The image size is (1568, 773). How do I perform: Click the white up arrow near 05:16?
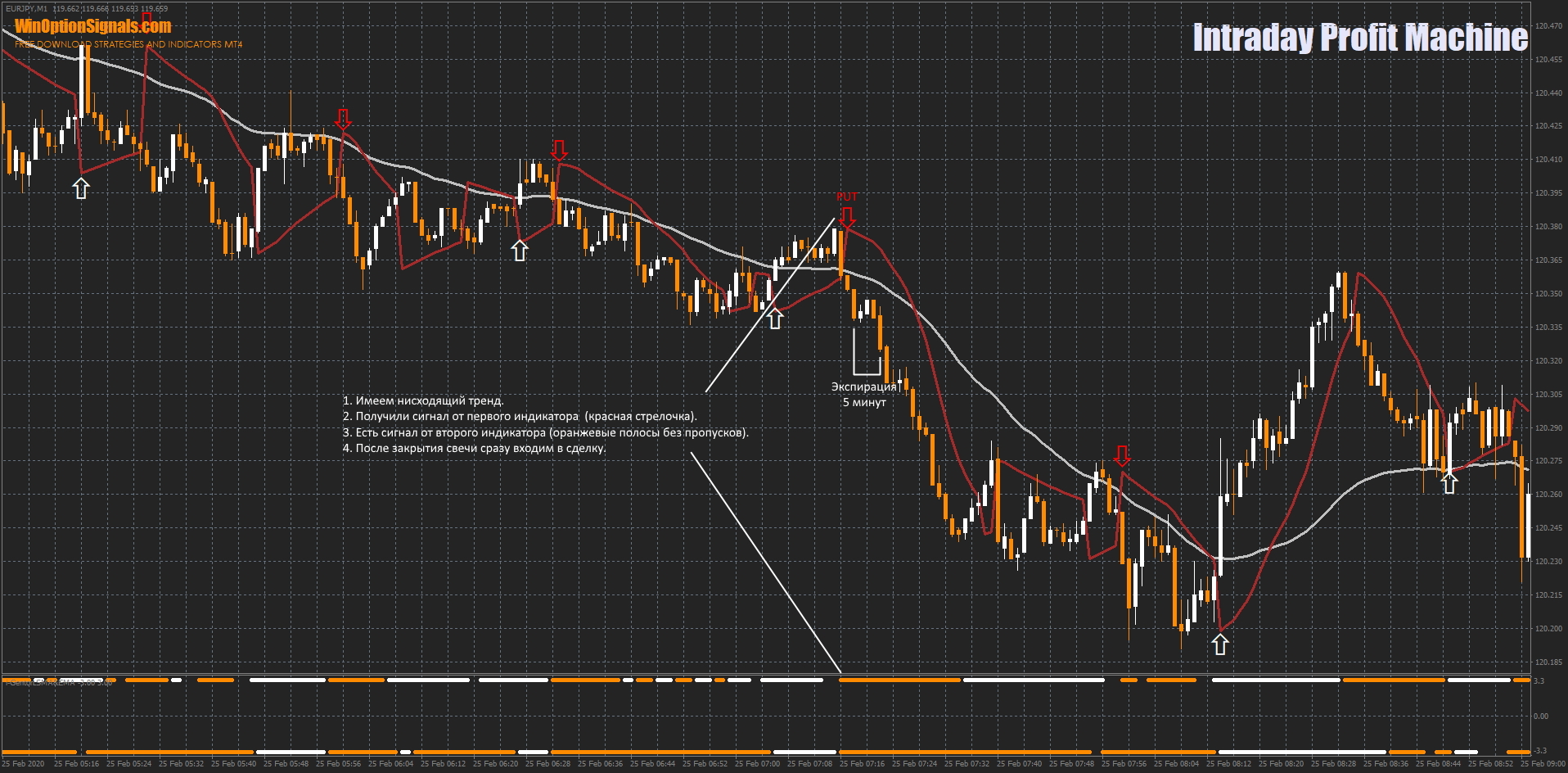80,188
